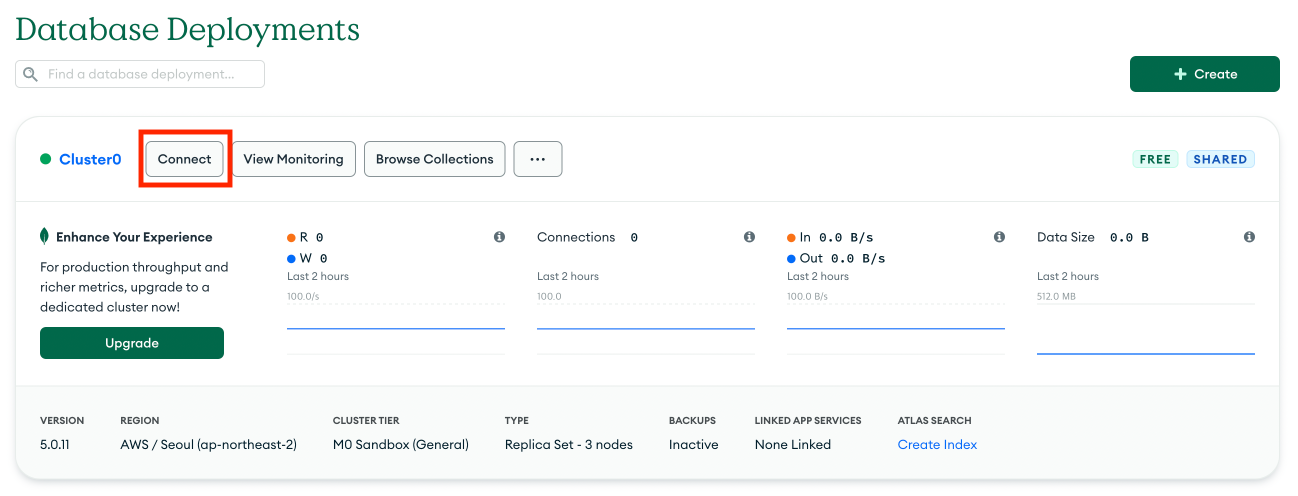
Task: Click the Upgrade button
Action: [132, 343]
